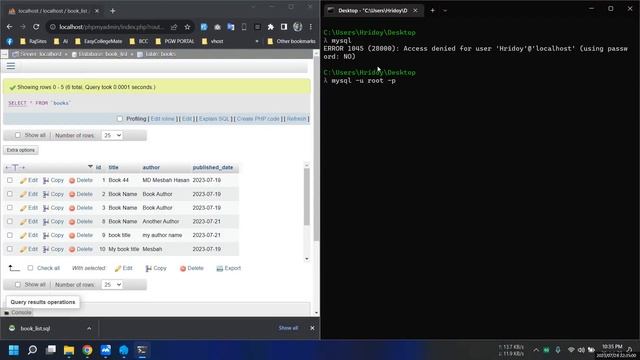The height and width of the screenshot is (360, 640).
Task: Switch to the localhost phpMyAdmin browser tab
Action: pyautogui.click(x=53, y=11)
